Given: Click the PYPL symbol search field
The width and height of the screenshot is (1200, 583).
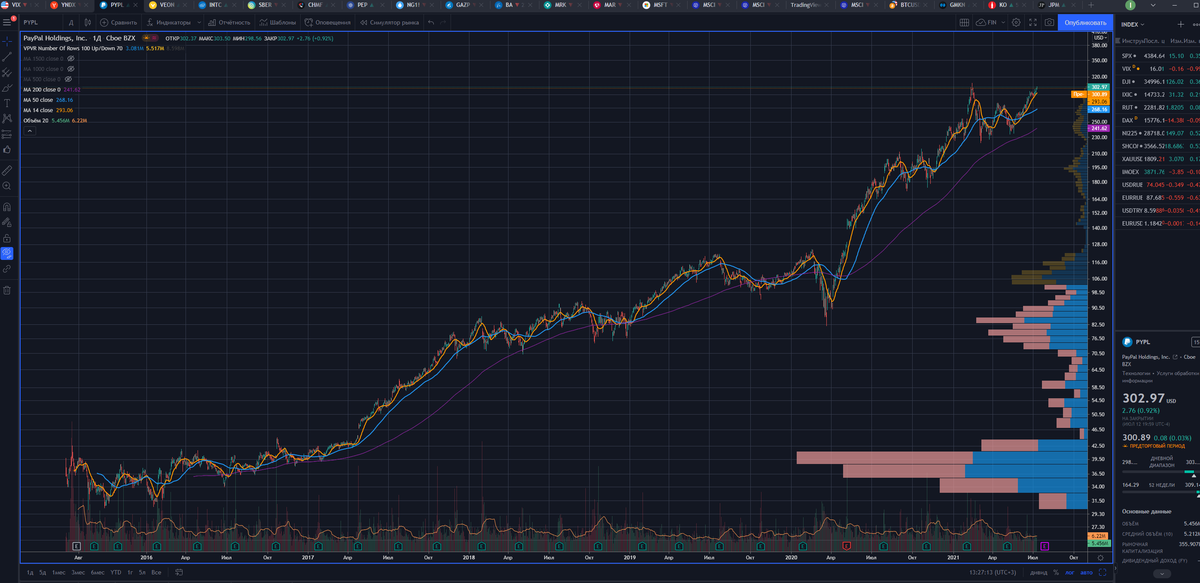Looking at the screenshot, I should 40,21.
